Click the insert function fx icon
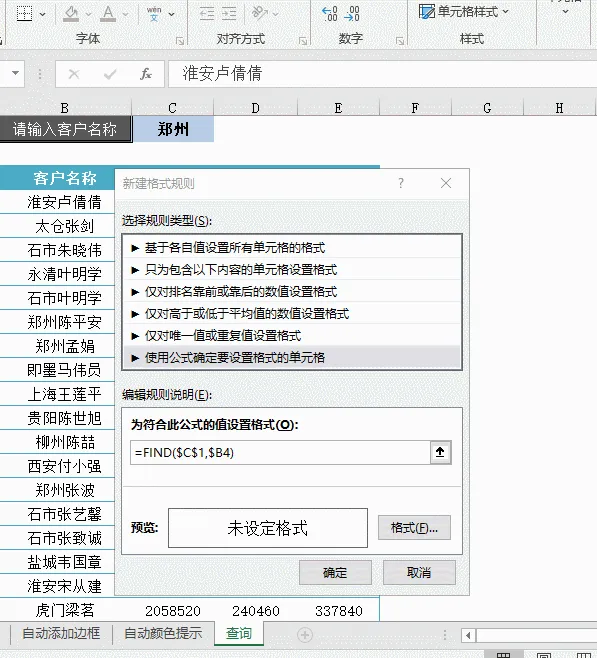 [x=146, y=74]
